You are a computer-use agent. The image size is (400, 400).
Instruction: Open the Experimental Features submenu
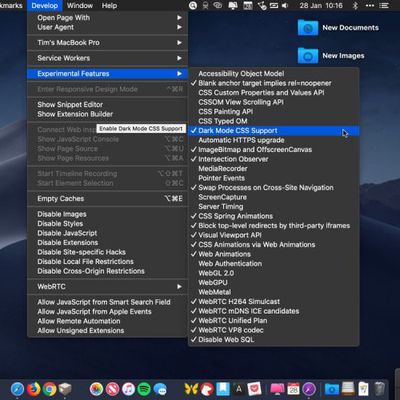tap(107, 74)
